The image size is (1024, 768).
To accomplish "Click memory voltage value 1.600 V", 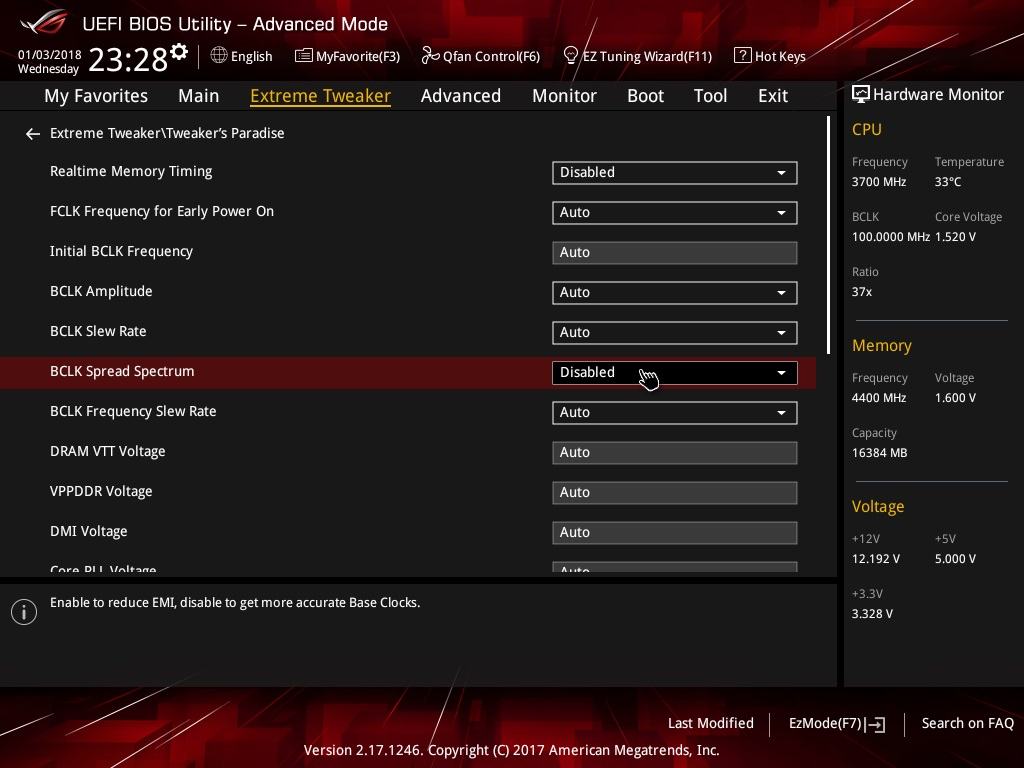I will (955, 398).
